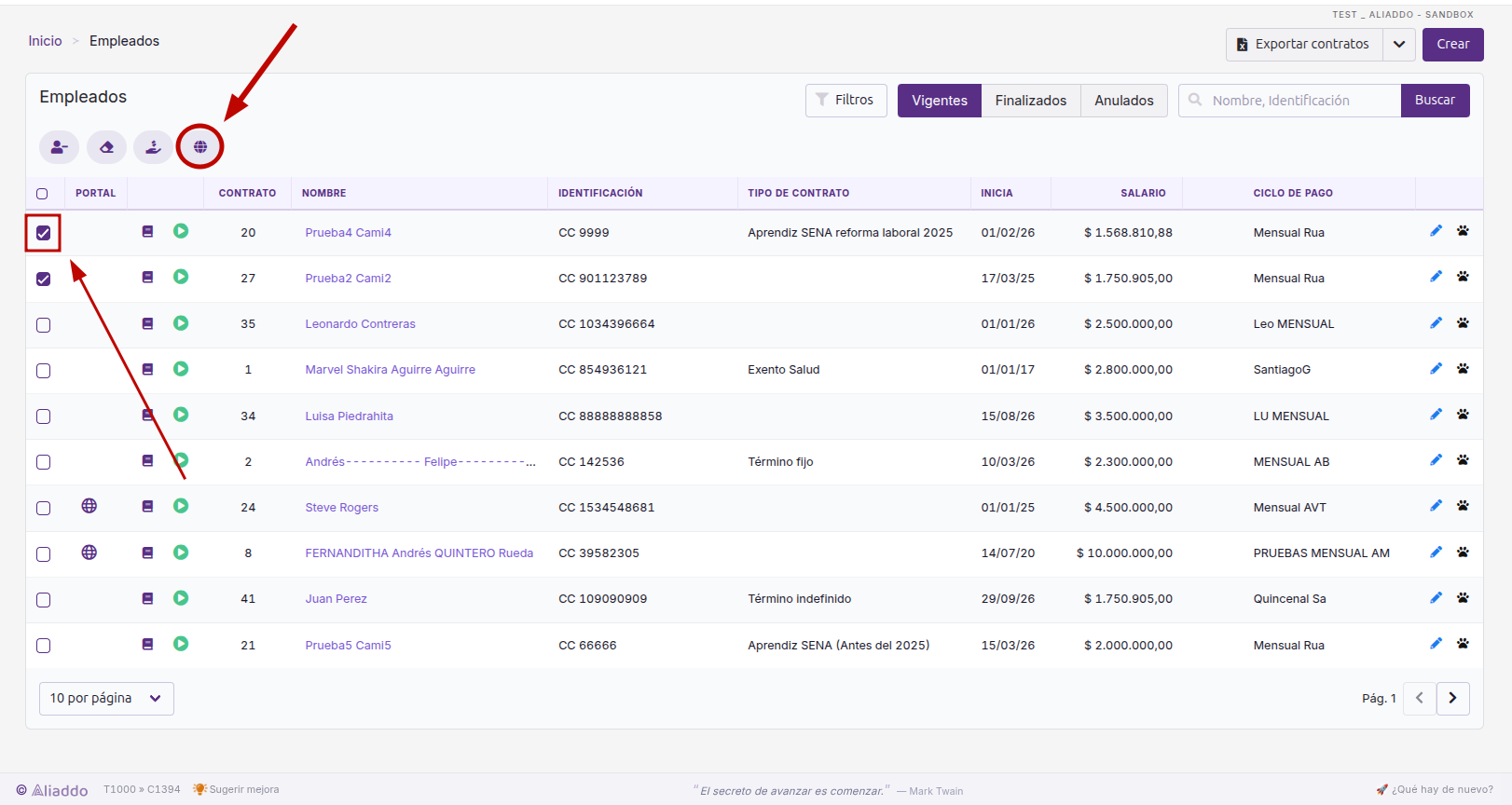Click green play icon for Luisa Piedrahita
This screenshot has width=1512, height=805.
tap(181, 415)
